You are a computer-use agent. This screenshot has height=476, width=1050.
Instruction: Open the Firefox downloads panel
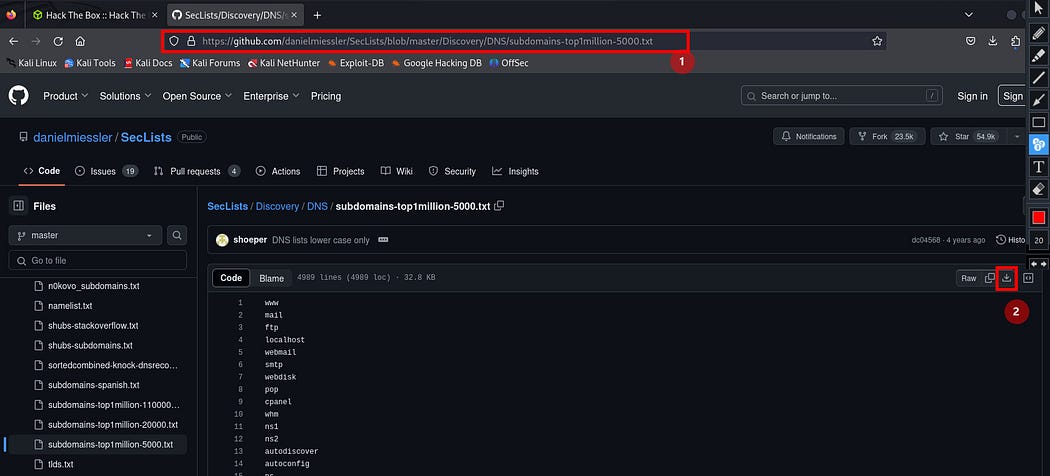click(993, 41)
